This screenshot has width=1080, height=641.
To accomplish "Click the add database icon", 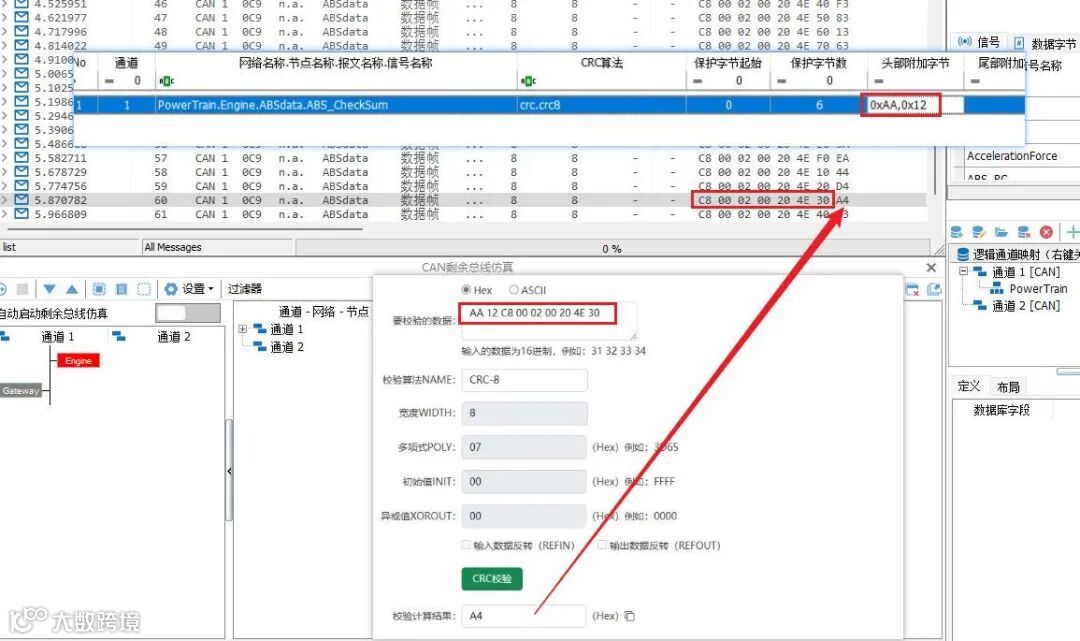I will (956, 232).
